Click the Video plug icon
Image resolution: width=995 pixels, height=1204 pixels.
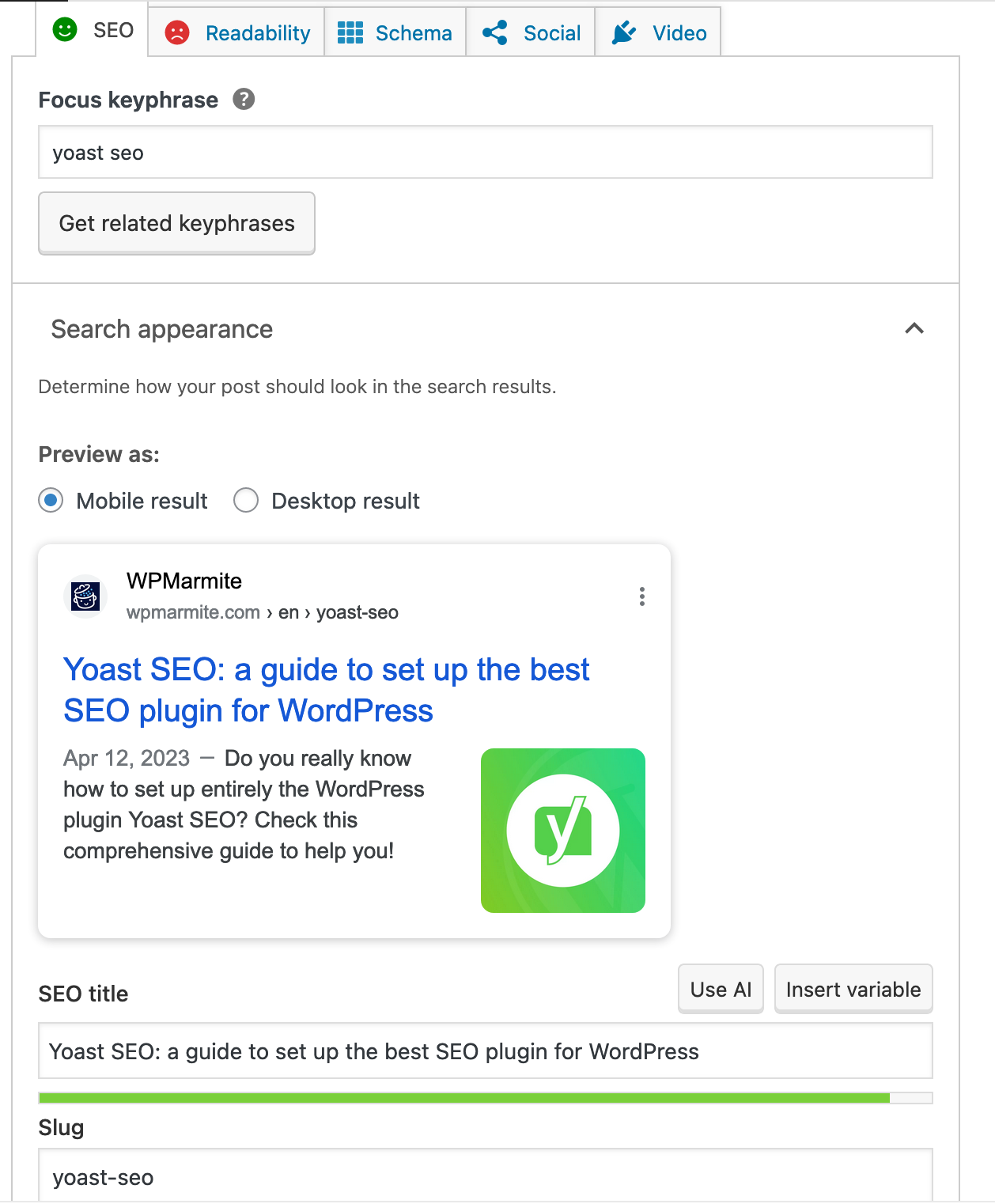[x=624, y=32]
